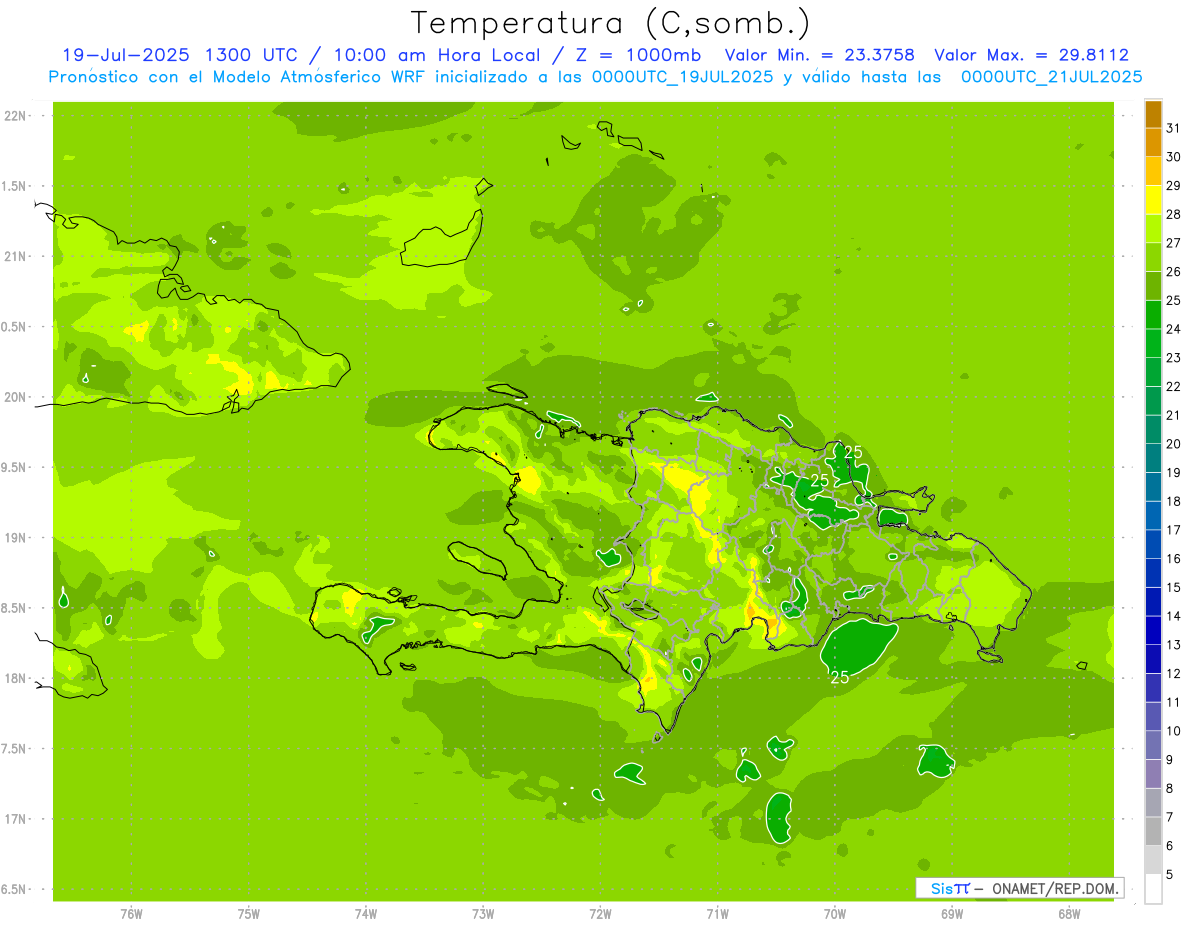Click the purple legend swatch between 9 and 10
Screen dimensions: 1200x927
(1153, 745)
